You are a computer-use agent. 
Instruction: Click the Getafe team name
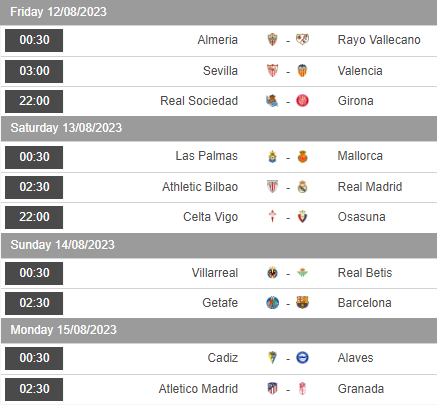pyautogui.click(x=220, y=303)
